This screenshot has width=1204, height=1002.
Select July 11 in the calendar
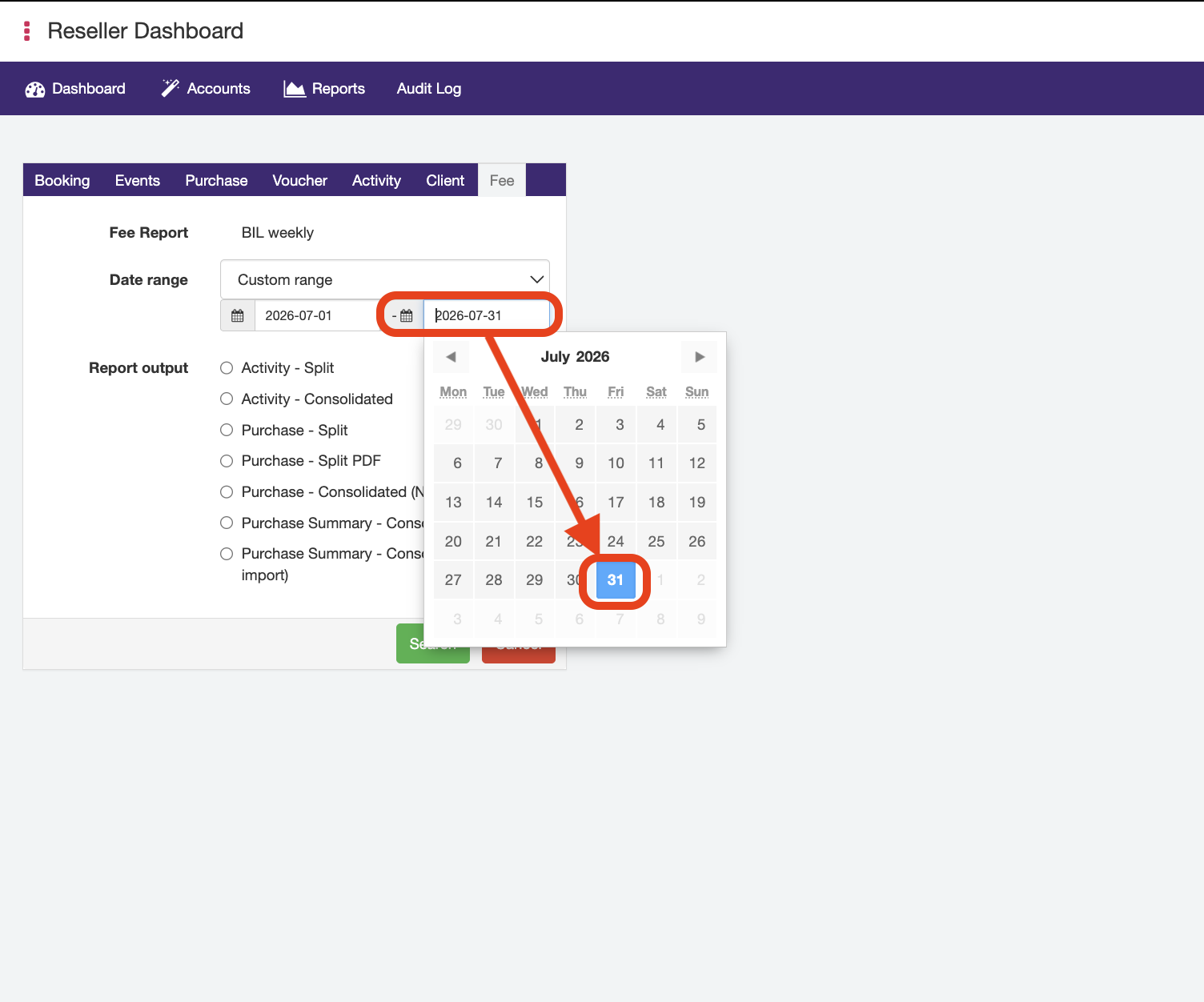coord(656,463)
